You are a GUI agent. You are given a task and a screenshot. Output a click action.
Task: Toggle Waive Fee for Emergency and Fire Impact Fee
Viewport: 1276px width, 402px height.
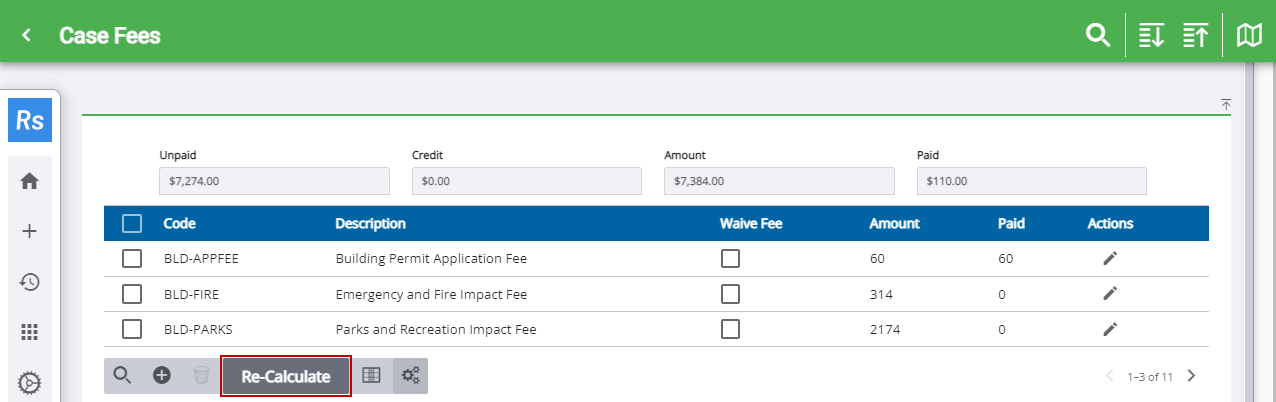[731, 294]
